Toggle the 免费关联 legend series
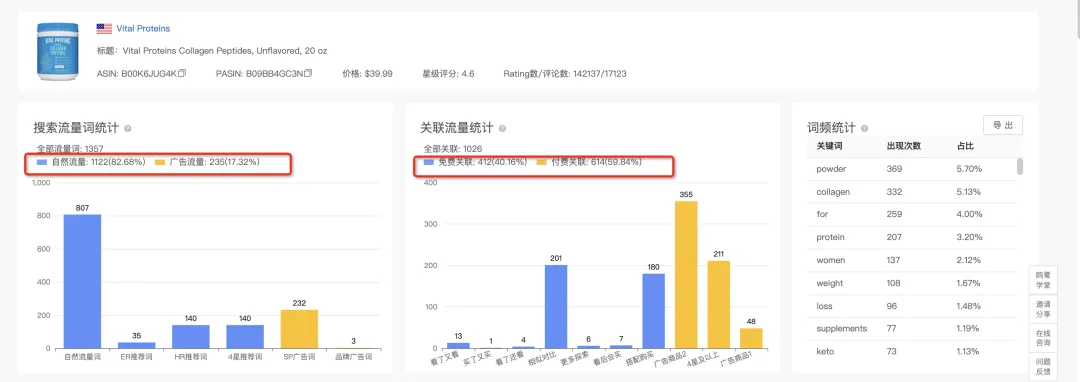This screenshot has height=382, width=1080. click(x=476, y=162)
